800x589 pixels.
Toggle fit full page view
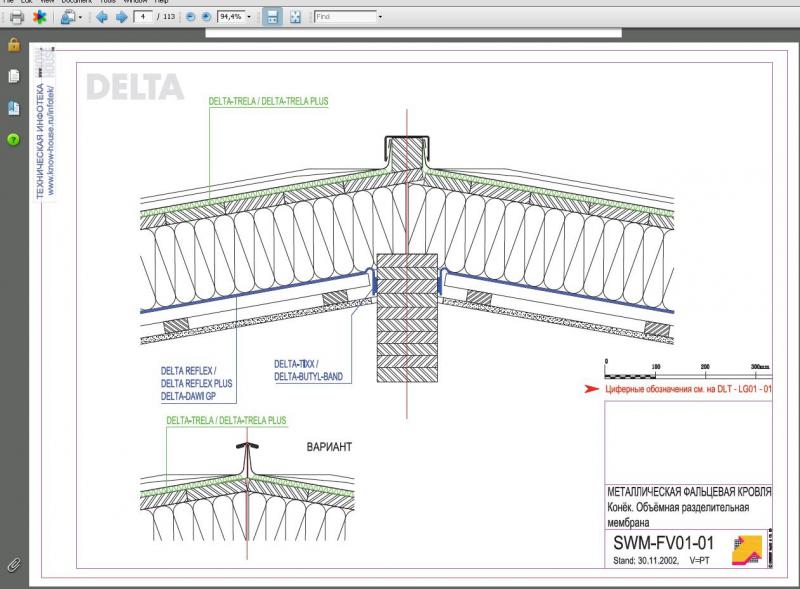click(295, 17)
